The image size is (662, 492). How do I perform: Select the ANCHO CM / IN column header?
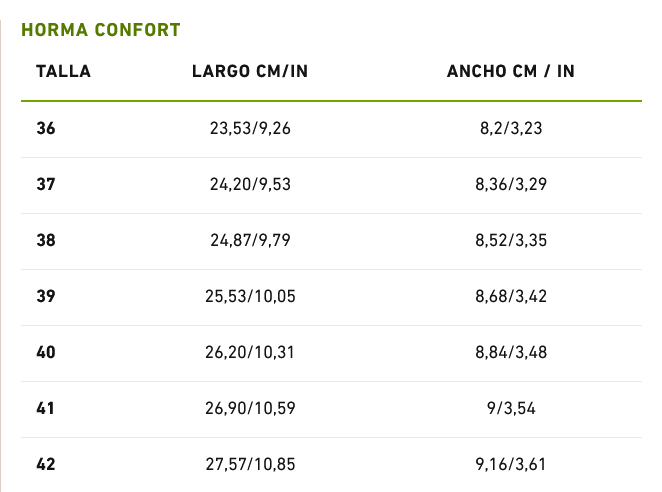click(511, 71)
